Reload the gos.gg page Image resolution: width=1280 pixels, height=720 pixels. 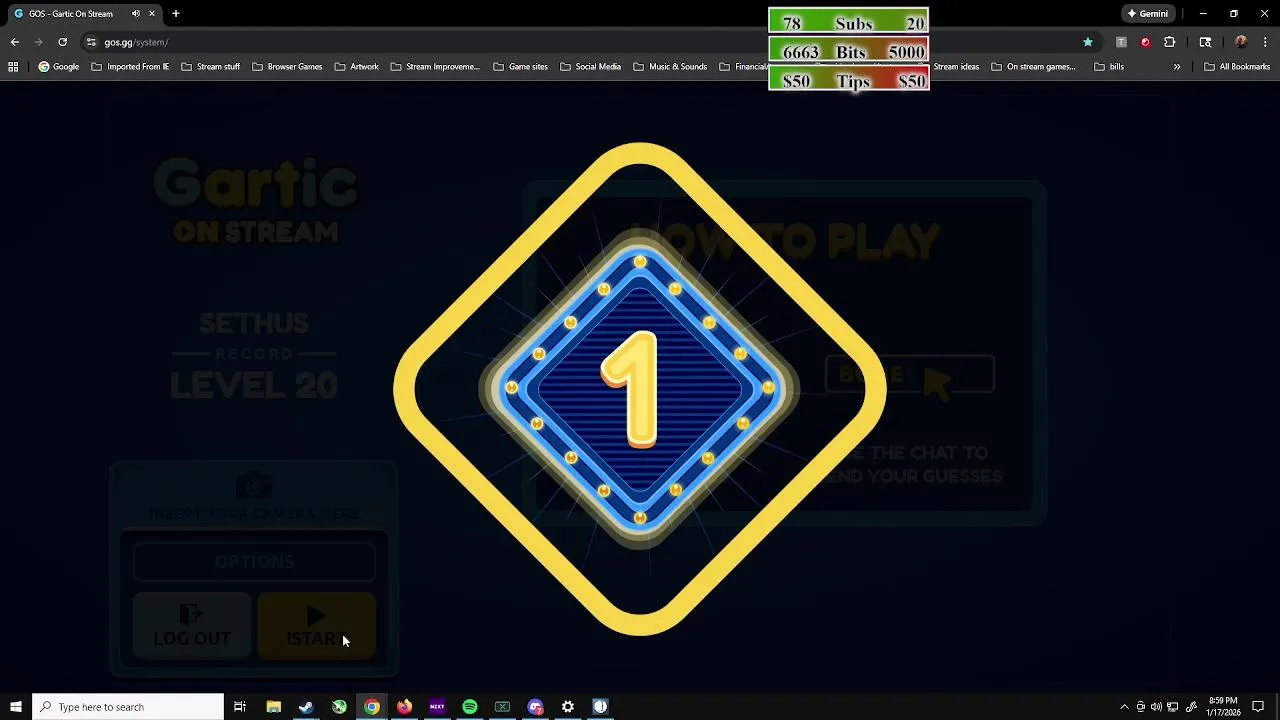[62, 42]
